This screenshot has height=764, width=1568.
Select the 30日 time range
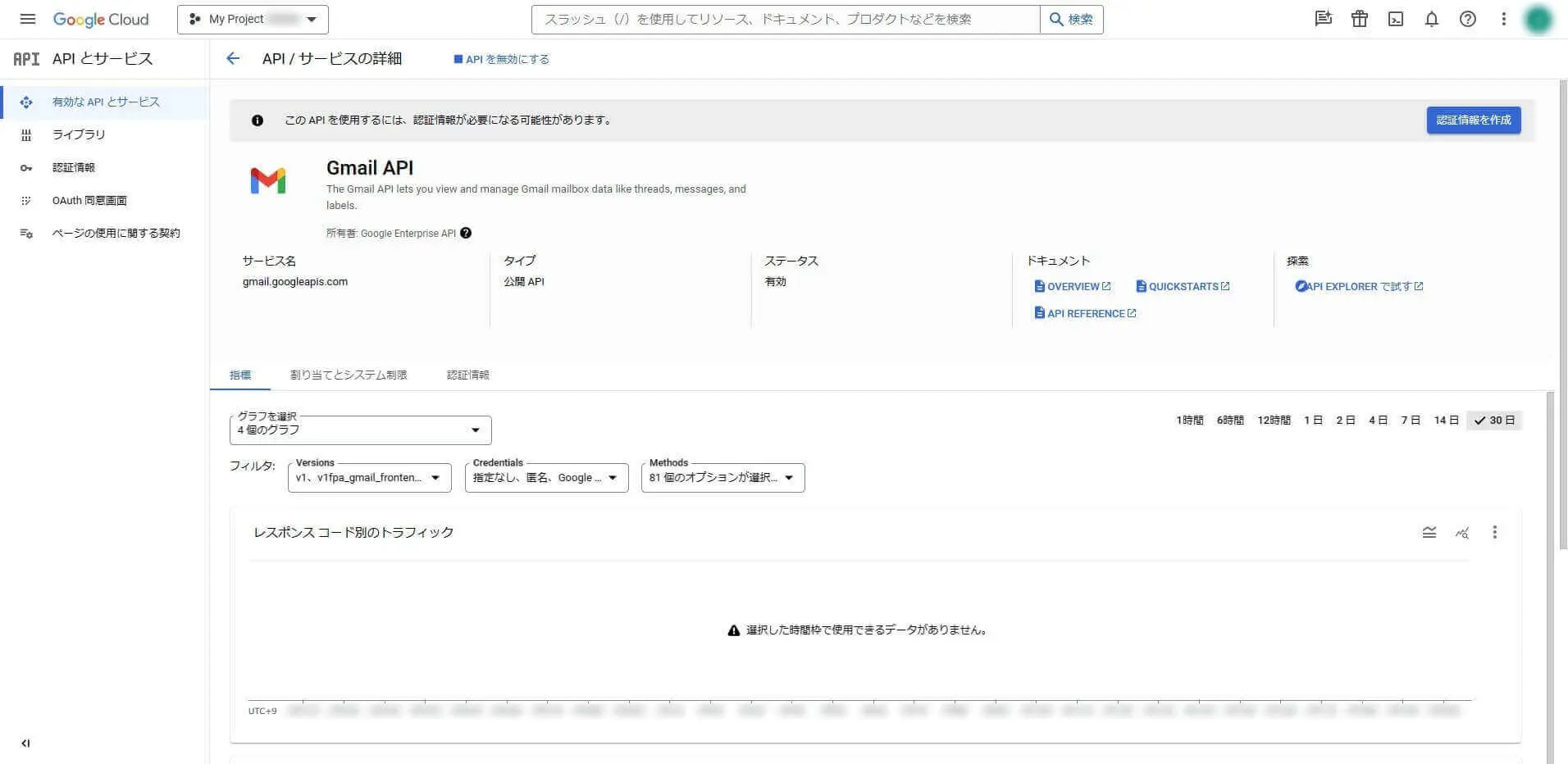click(1494, 421)
